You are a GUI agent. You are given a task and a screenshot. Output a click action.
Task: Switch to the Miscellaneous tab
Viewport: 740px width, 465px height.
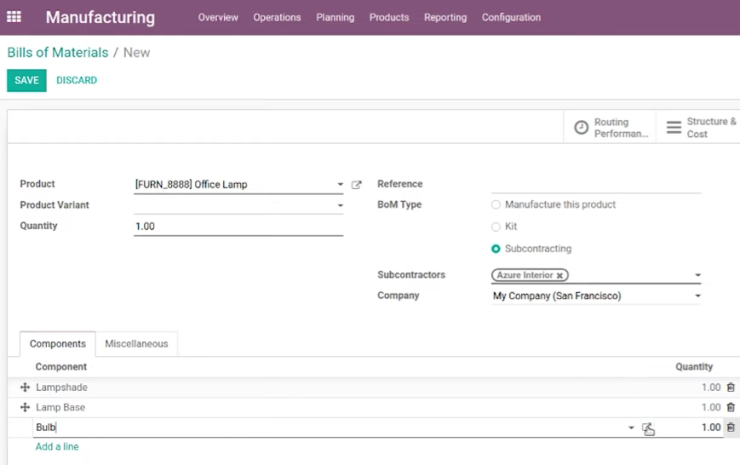click(x=136, y=344)
